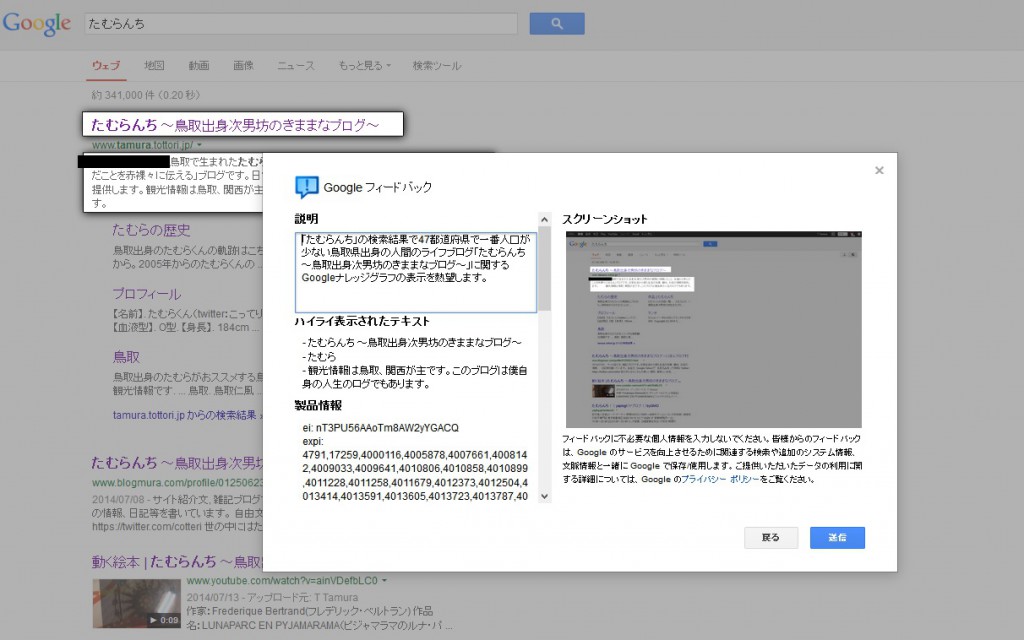
Task: Click the 戻る button
Action: (x=771, y=537)
